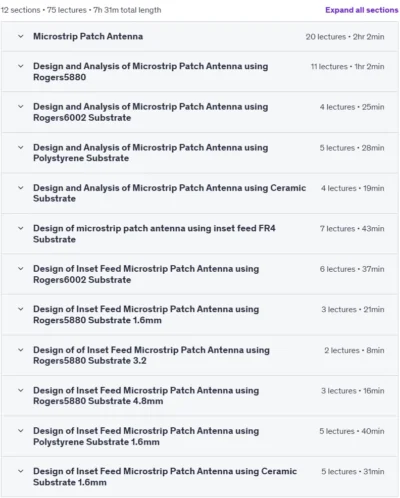This screenshot has width=400, height=498.
Task: Expand chevron for Inset Feed Polystyrene 1.6mm section
Action: 21,431
